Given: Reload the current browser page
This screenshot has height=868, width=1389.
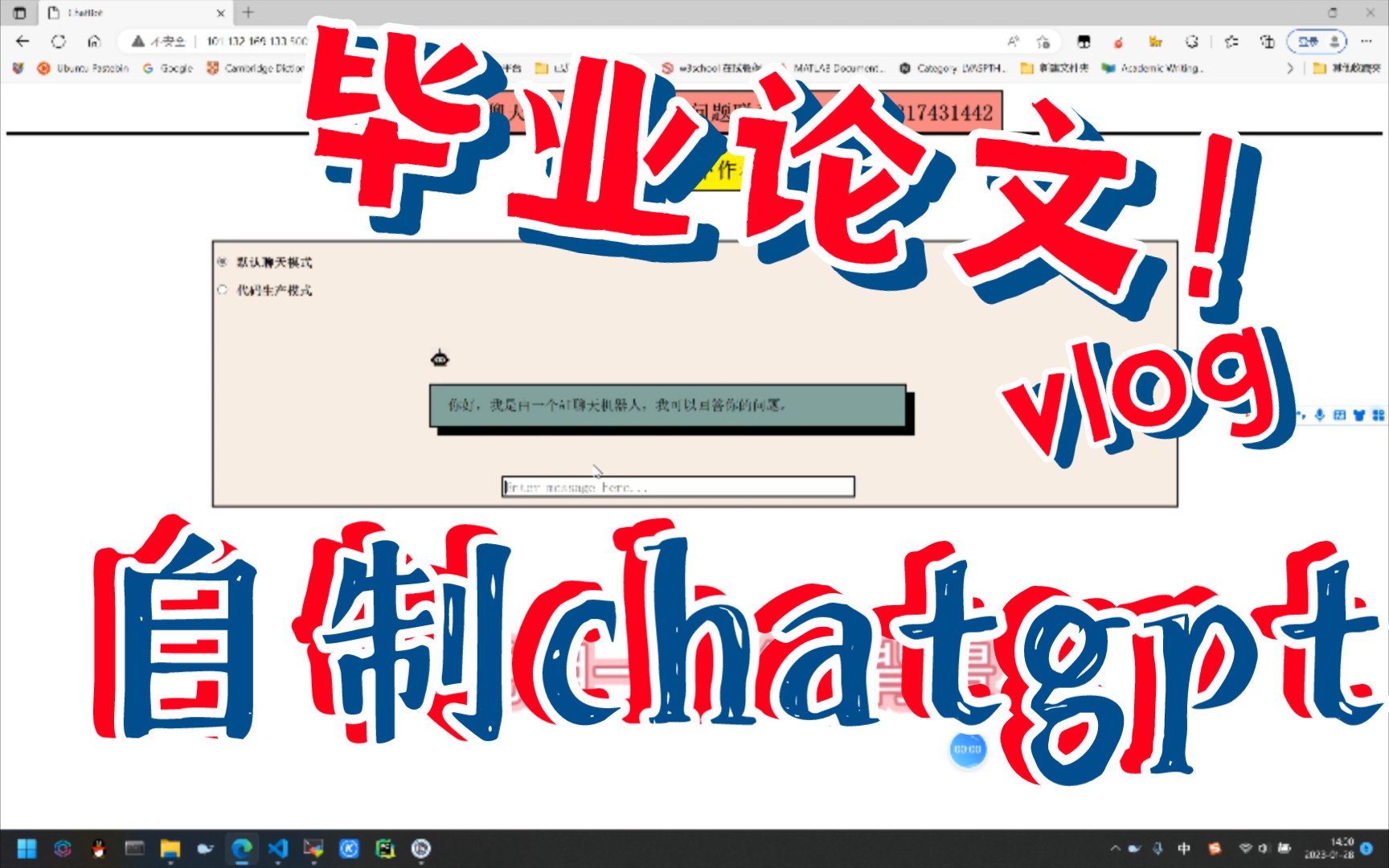Looking at the screenshot, I should coord(59,41).
